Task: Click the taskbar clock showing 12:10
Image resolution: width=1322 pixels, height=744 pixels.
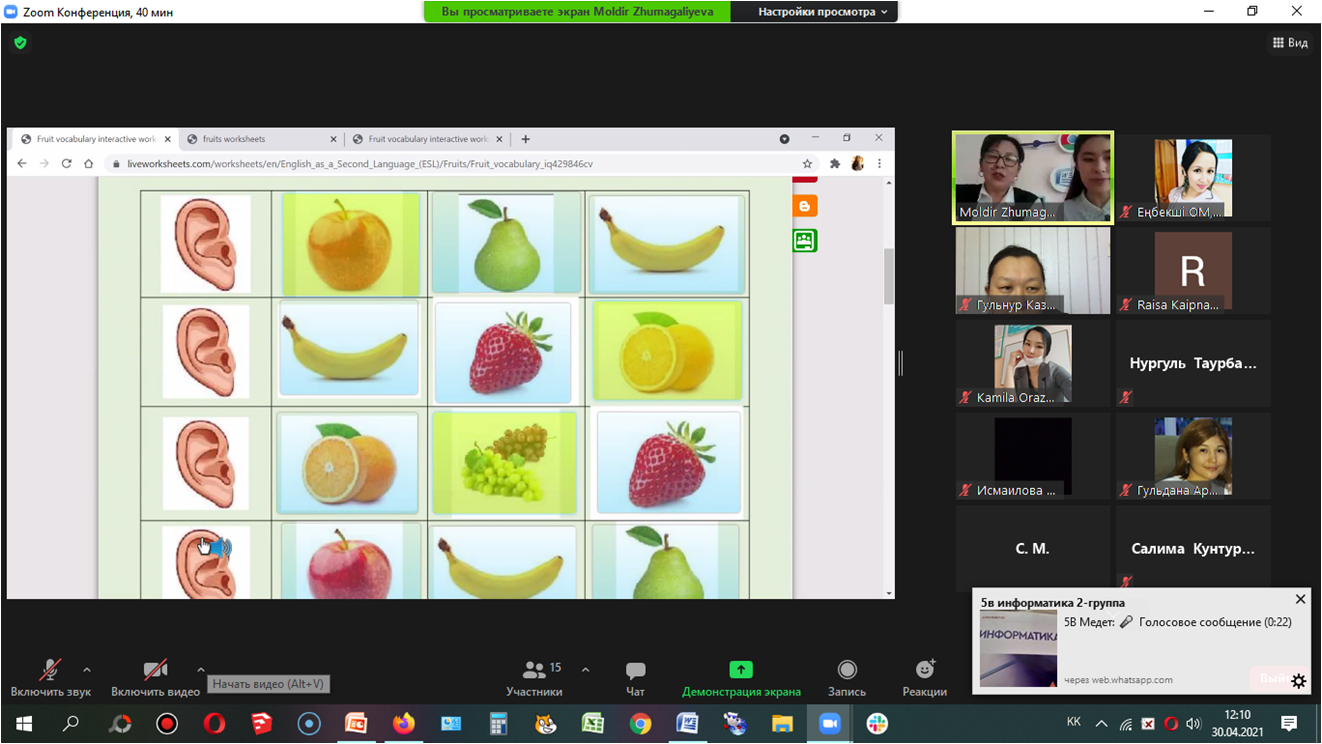Action: [1237, 723]
